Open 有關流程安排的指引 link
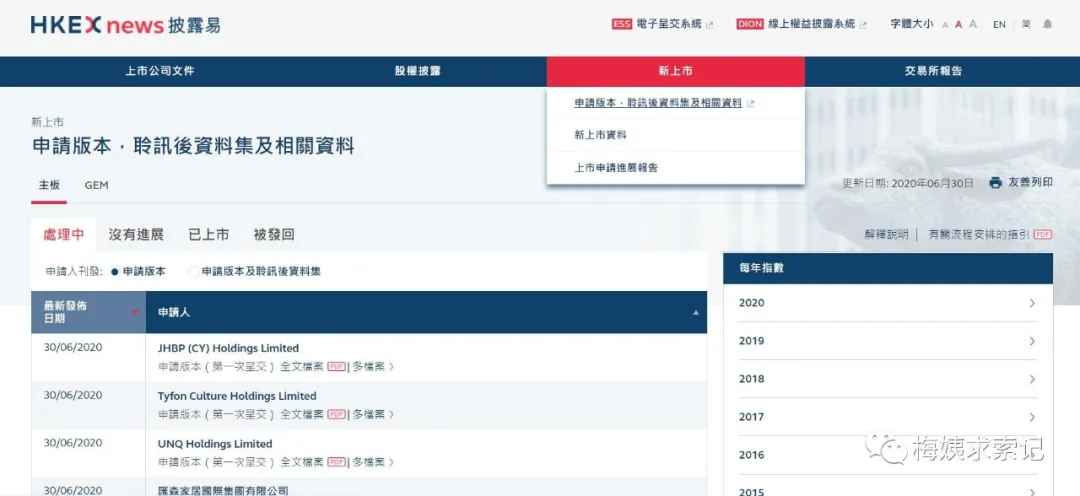 (979, 234)
